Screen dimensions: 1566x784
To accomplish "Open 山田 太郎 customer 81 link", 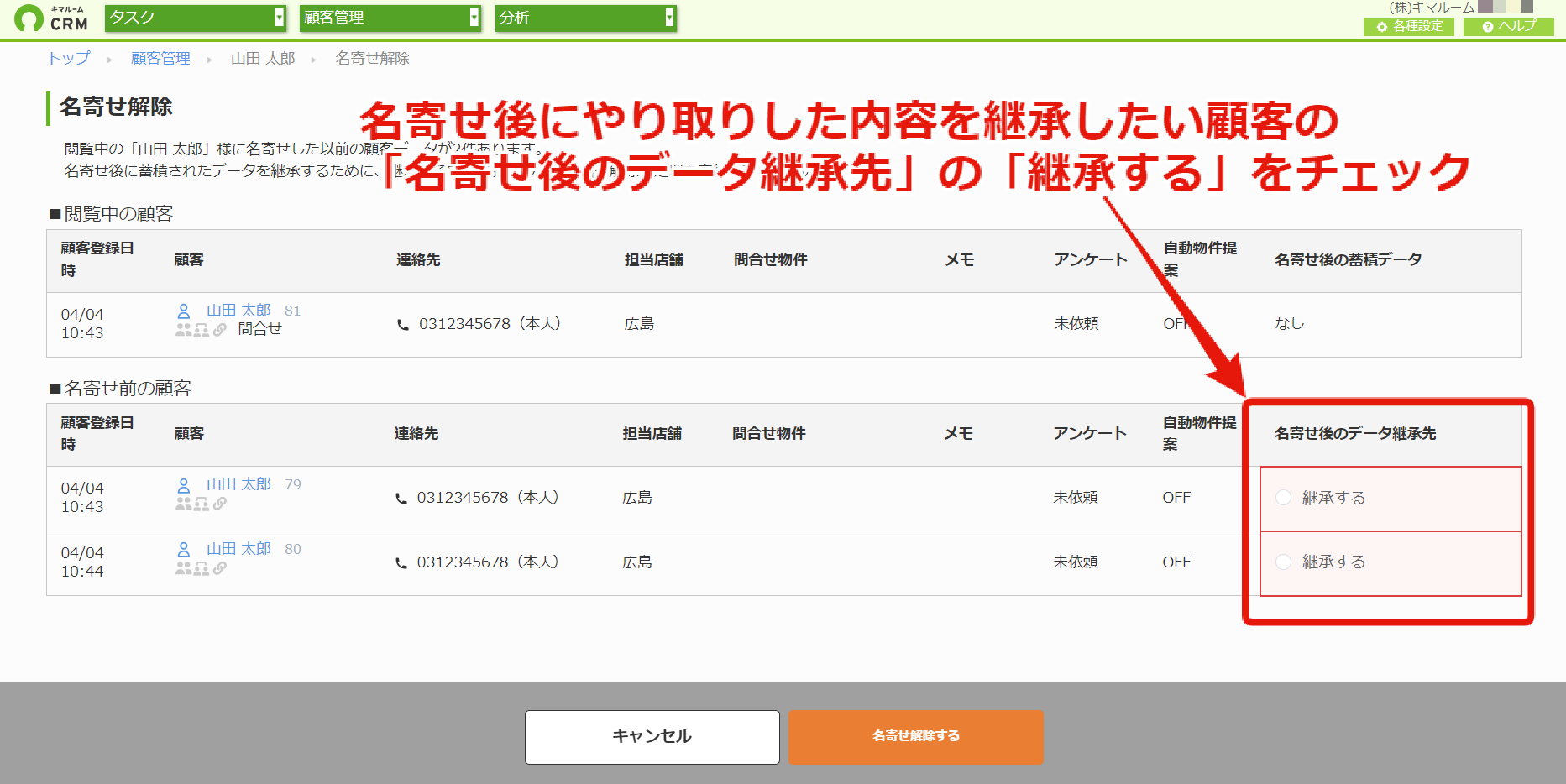I will tap(238, 311).
